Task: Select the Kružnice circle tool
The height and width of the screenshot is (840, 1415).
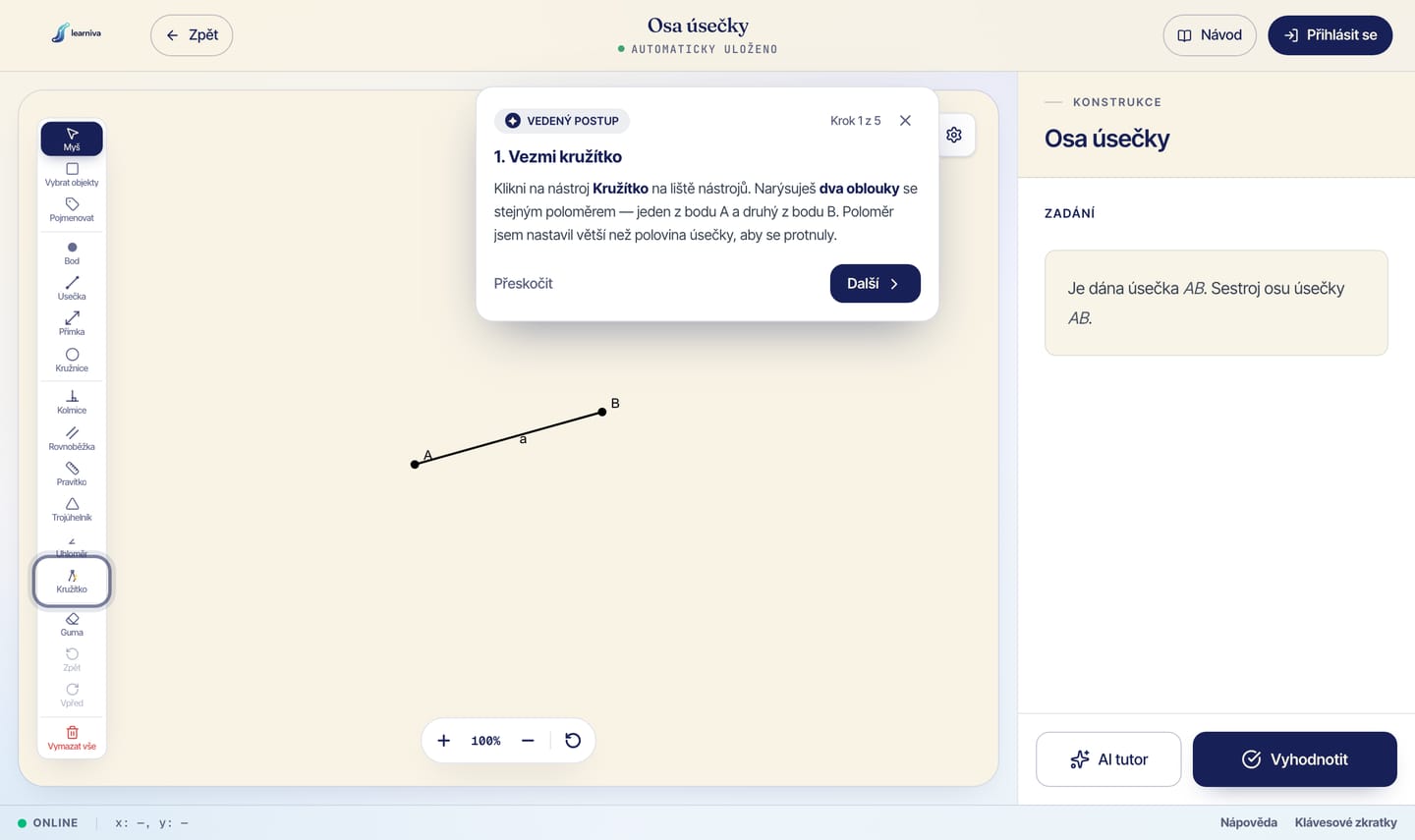Action: point(72,361)
